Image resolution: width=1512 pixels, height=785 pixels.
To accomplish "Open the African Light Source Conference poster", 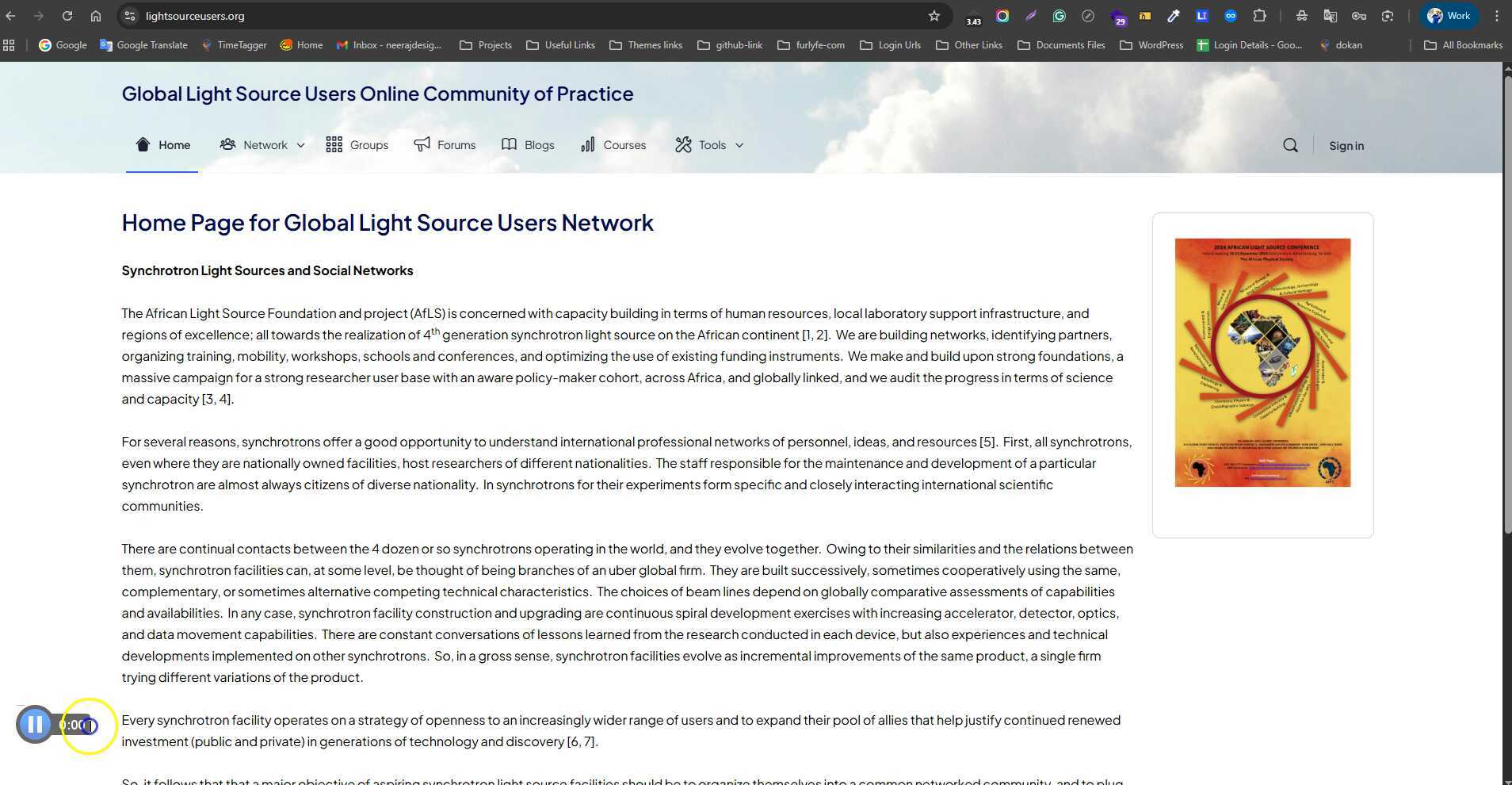I will click(1262, 362).
